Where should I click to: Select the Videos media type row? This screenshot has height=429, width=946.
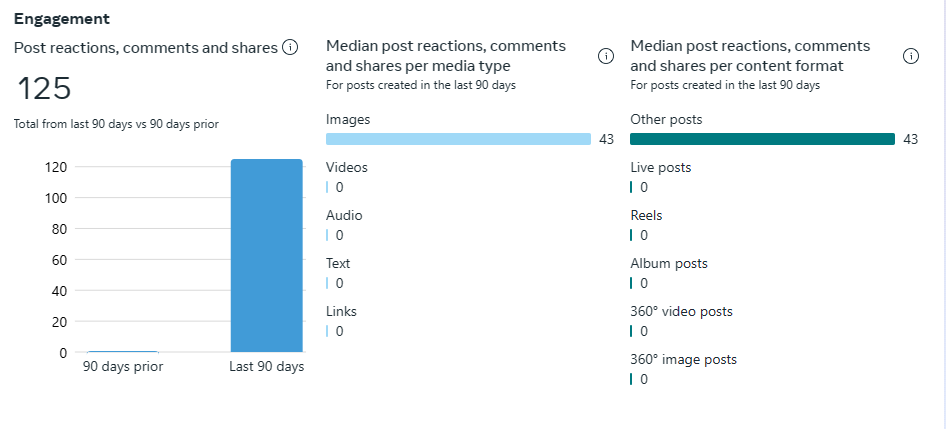pos(347,167)
